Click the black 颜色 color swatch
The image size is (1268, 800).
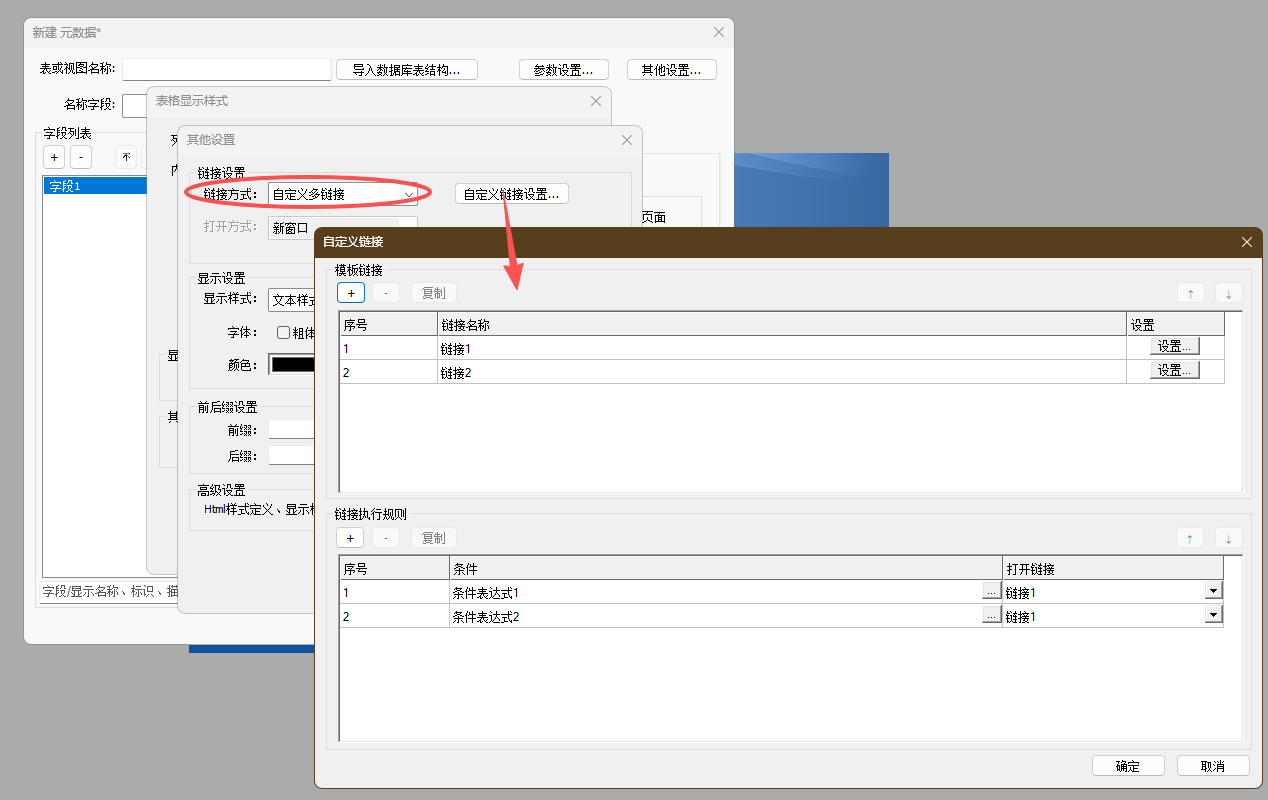tap(293, 365)
